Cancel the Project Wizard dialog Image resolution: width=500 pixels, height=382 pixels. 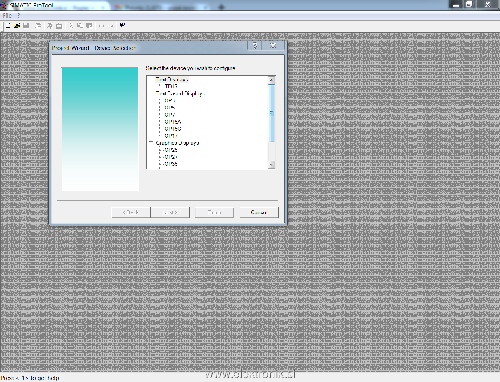coord(259,212)
